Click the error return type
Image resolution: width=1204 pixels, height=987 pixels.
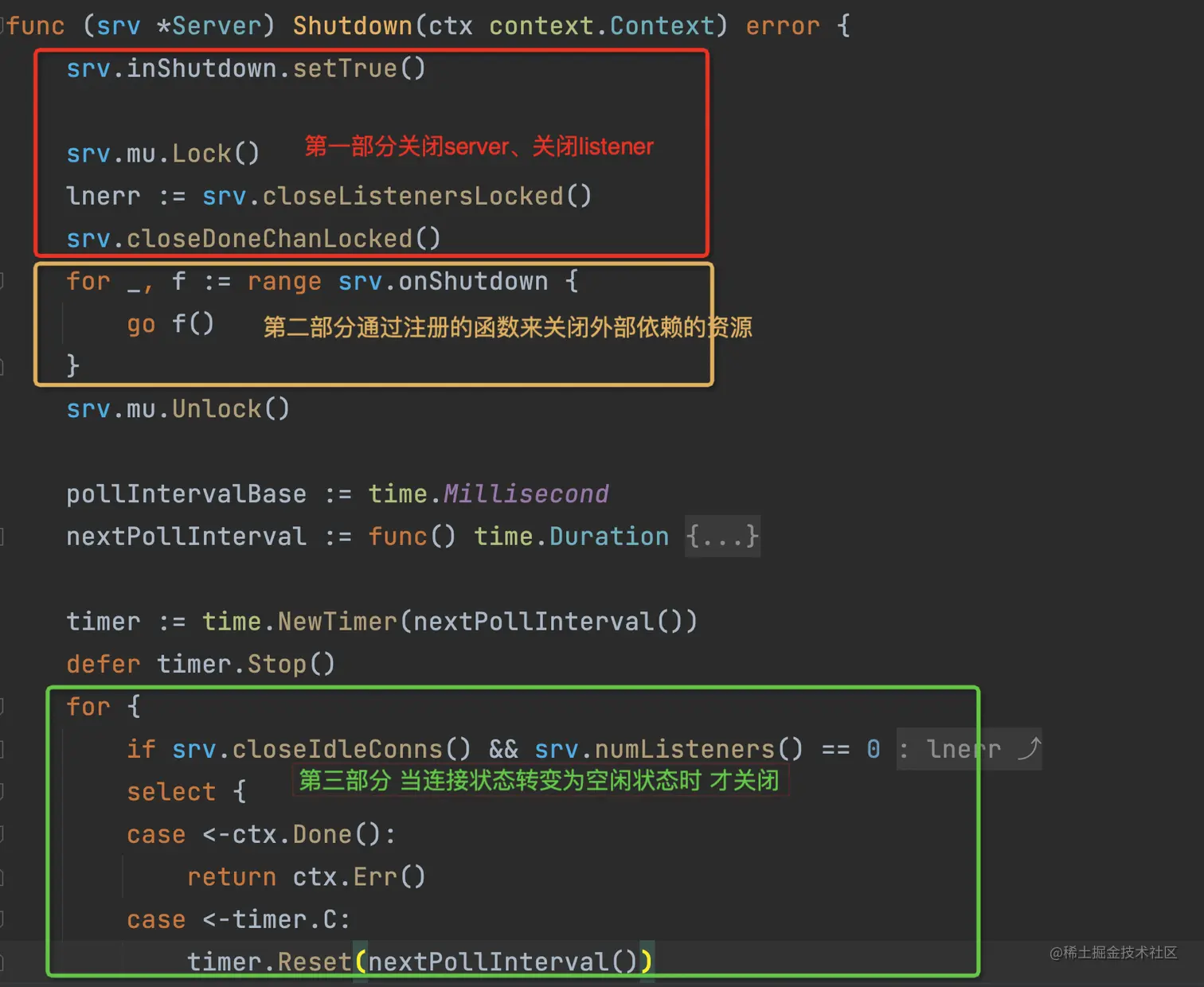tap(783, 25)
